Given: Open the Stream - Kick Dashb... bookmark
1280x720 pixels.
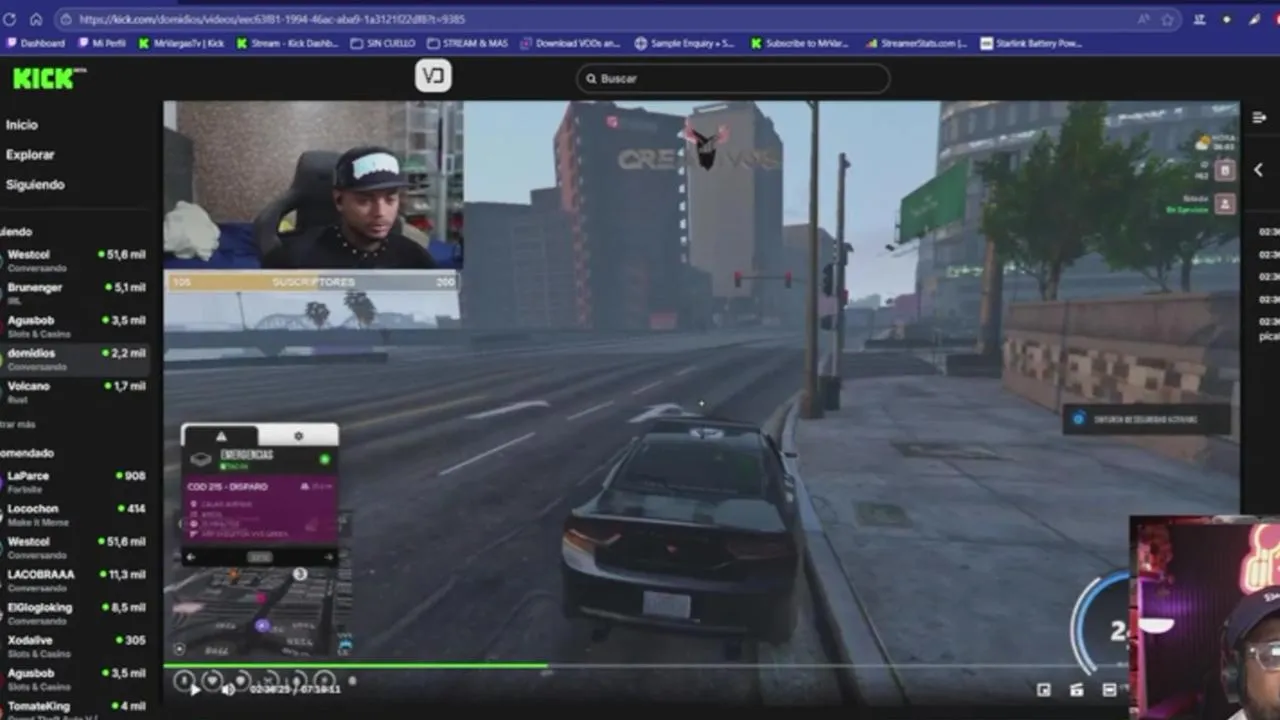Looking at the screenshot, I should coord(288,44).
